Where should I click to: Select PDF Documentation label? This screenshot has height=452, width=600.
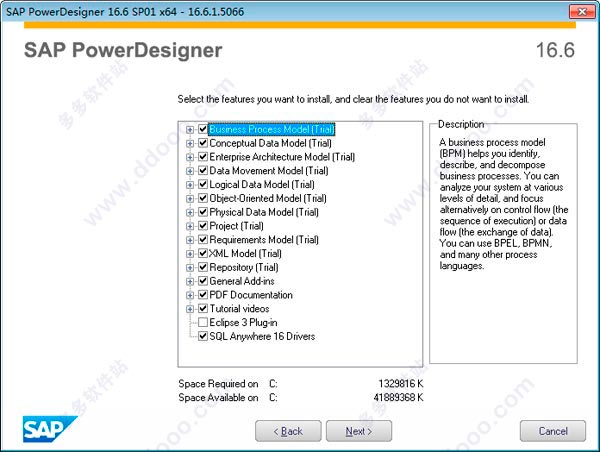point(251,295)
